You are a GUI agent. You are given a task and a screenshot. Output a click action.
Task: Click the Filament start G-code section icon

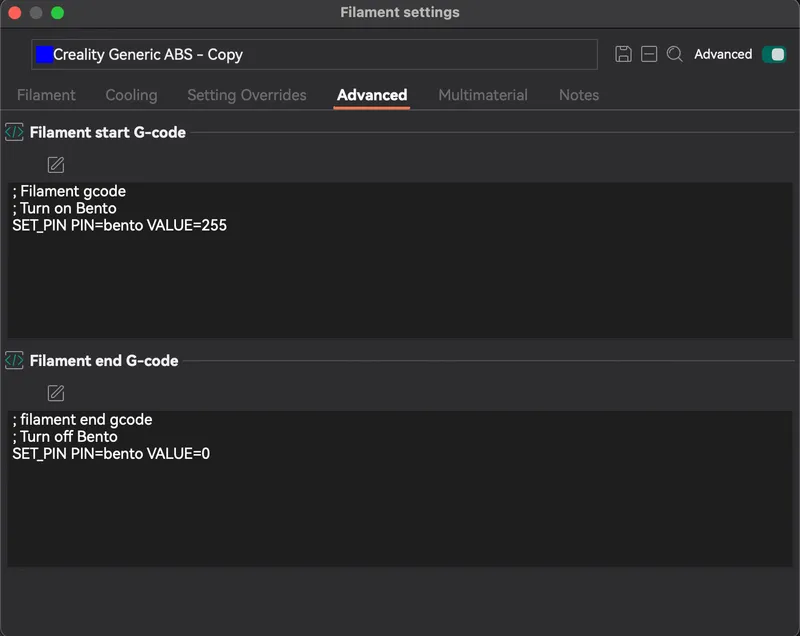pyautogui.click(x=14, y=132)
